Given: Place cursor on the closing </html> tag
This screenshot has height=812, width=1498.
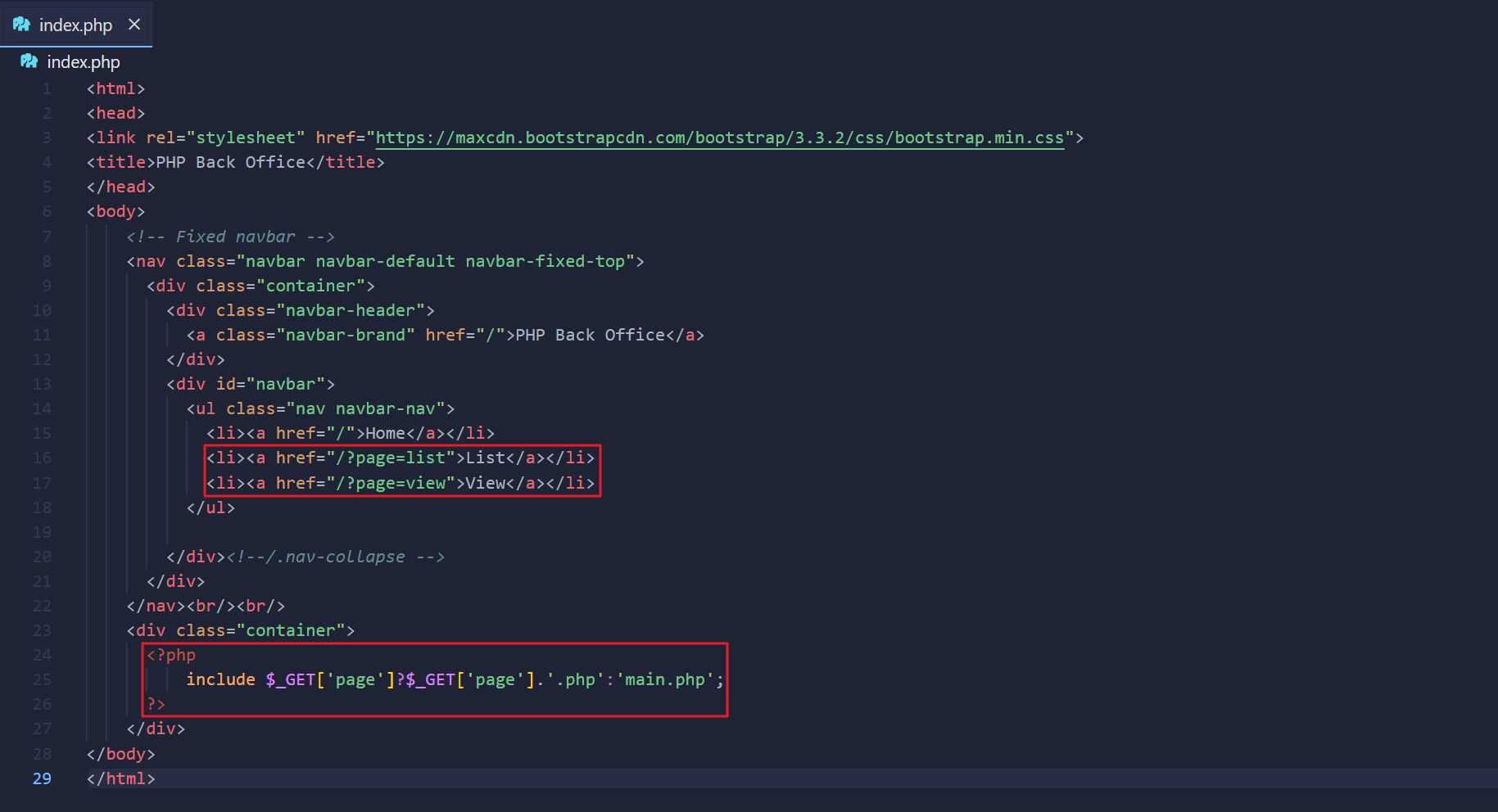Looking at the screenshot, I should click(x=121, y=778).
